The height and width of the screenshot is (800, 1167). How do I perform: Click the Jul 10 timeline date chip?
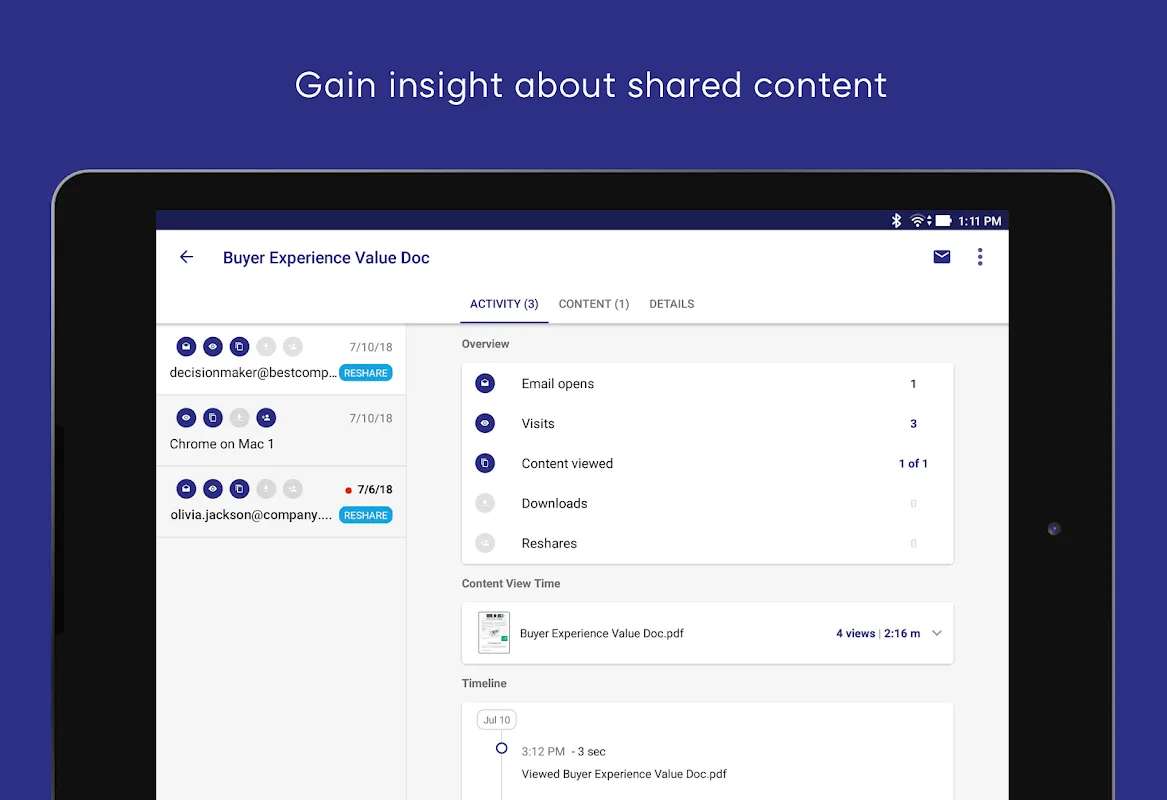click(x=496, y=720)
